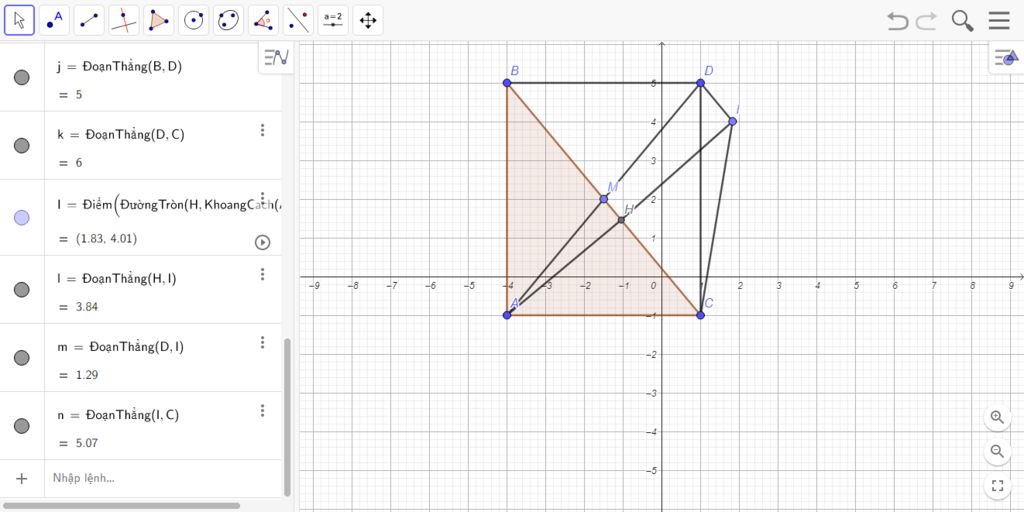Select point D on the graph
1024x512 pixels.
pyautogui.click(x=701, y=83)
